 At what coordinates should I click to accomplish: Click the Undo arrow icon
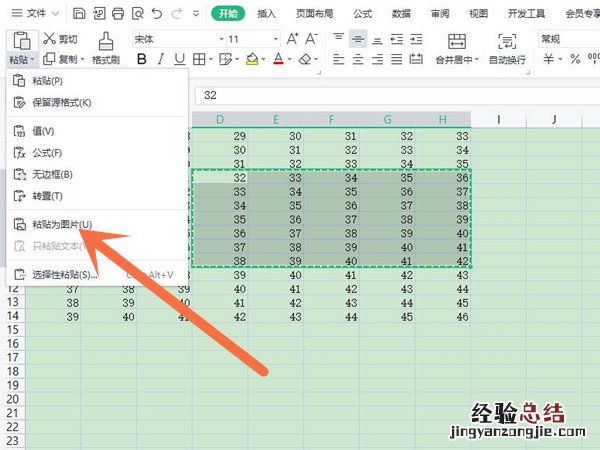click(x=156, y=14)
